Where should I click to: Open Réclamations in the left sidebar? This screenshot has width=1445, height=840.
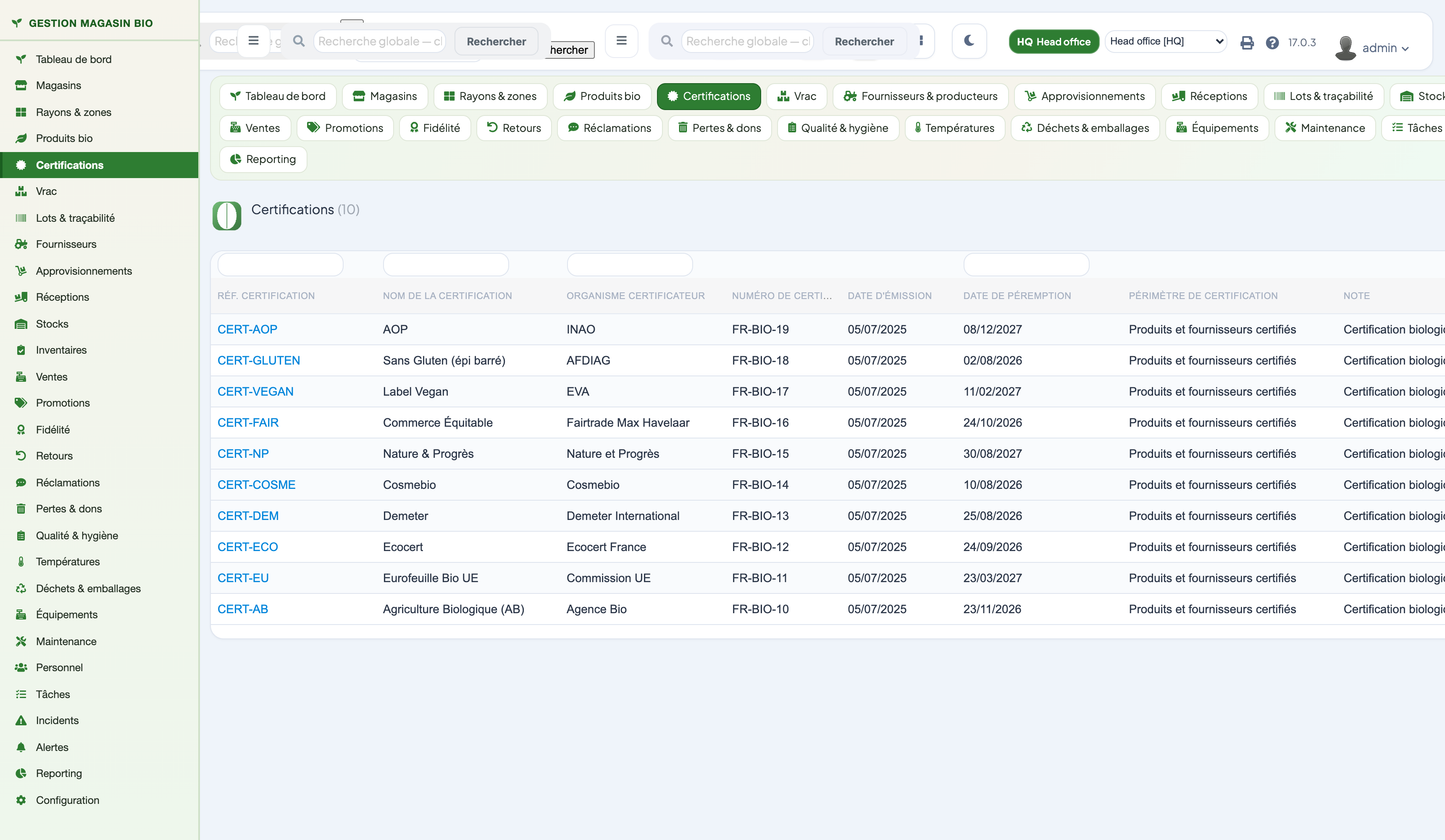click(99, 483)
